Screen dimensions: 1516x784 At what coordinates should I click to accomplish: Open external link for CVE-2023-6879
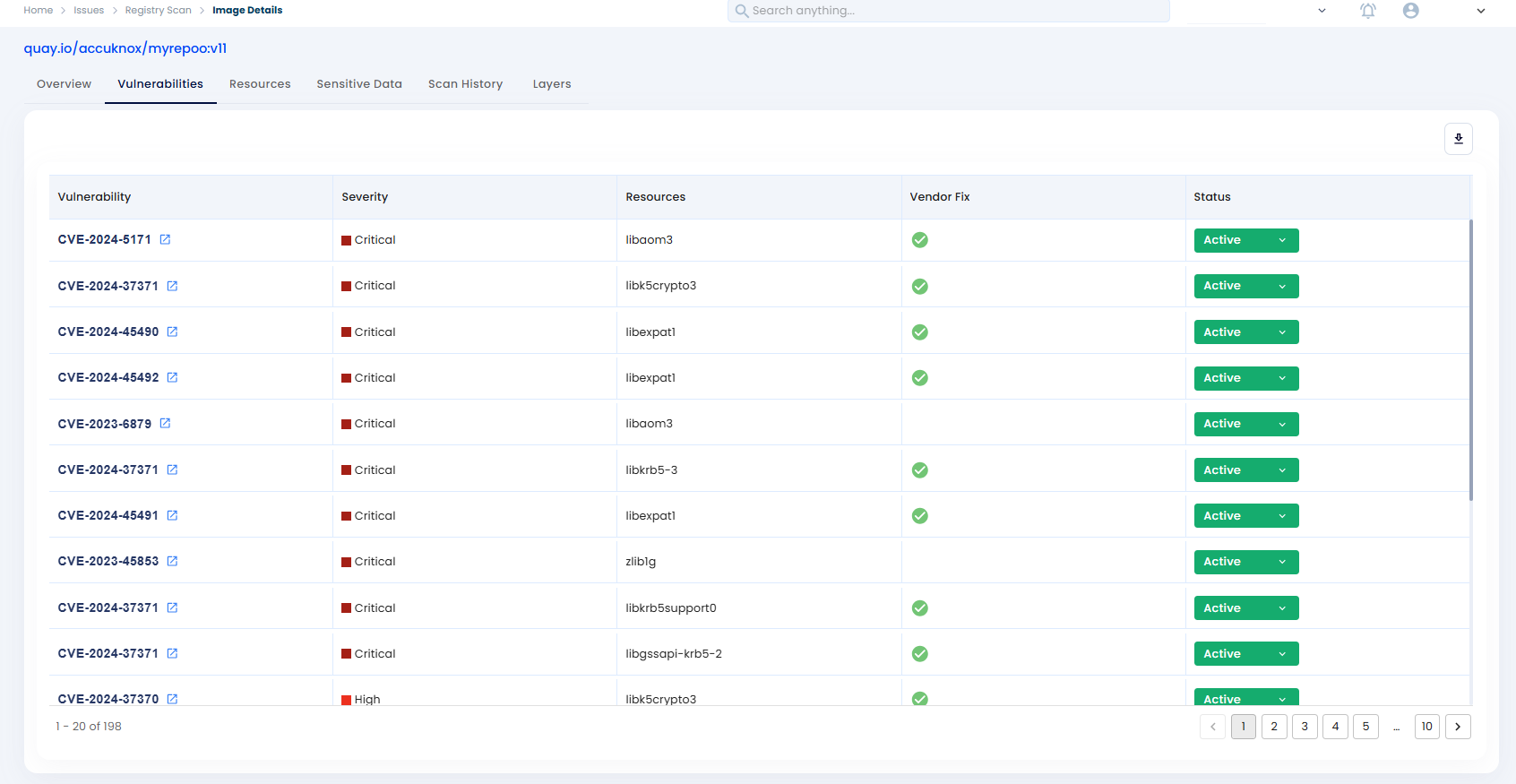point(165,423)
